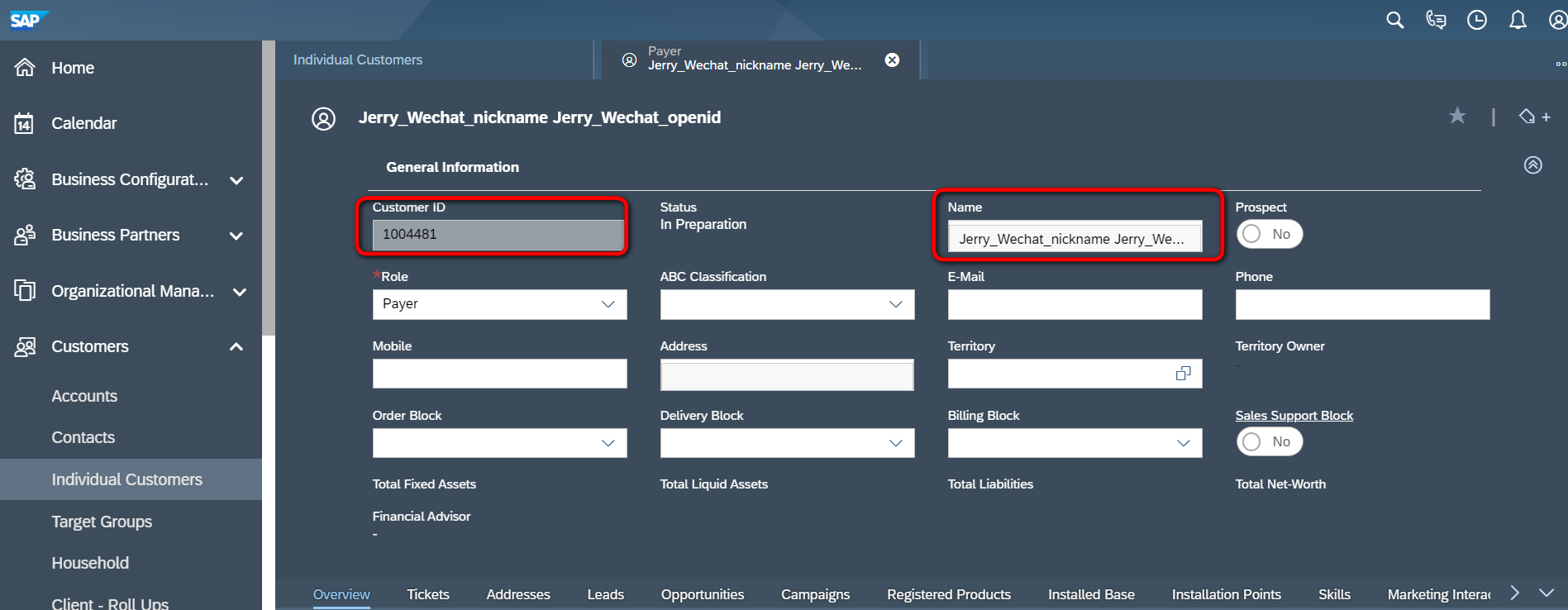
Task: Open the notifications bell
Action: click(1518, 20)
